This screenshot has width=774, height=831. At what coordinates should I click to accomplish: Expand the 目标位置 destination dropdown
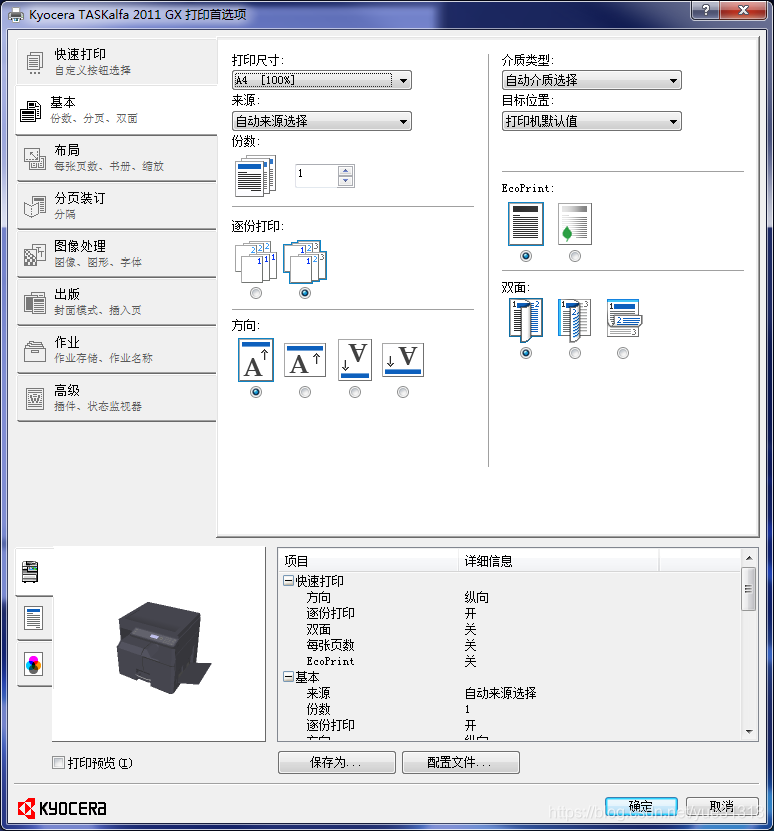tap(592, 121)
